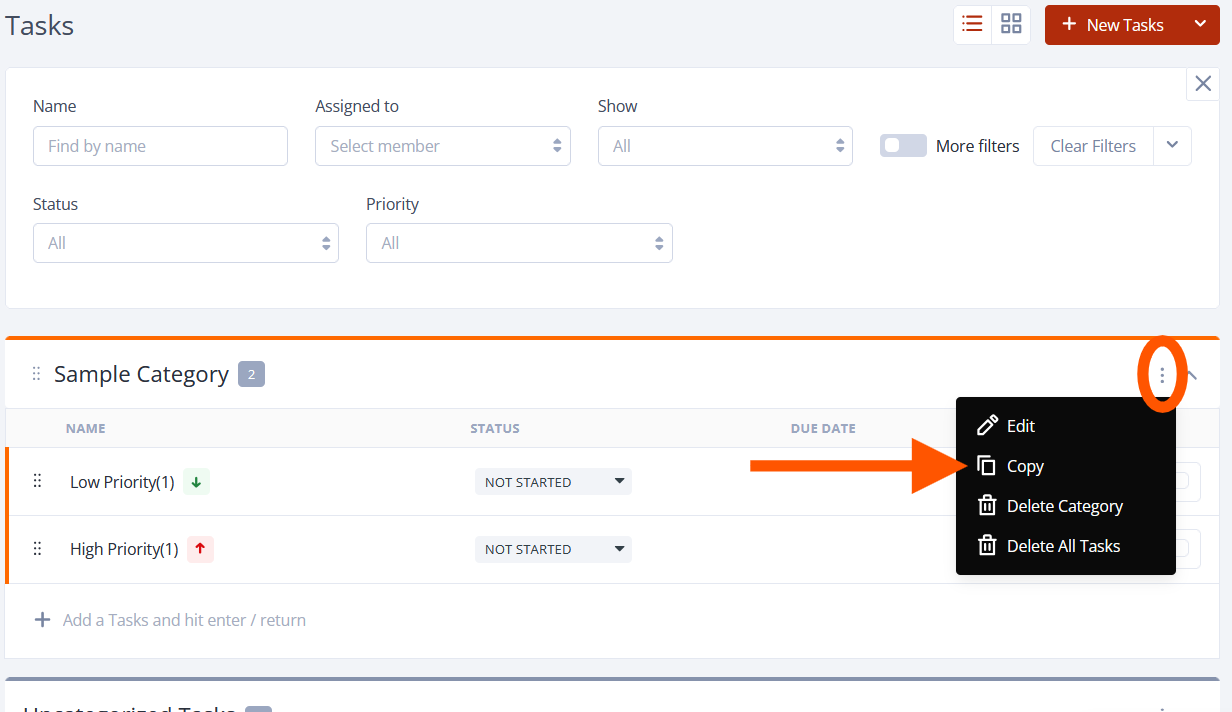Toggle More filters switch
This screenshot has width=1232, height=712.
[903, 146]
